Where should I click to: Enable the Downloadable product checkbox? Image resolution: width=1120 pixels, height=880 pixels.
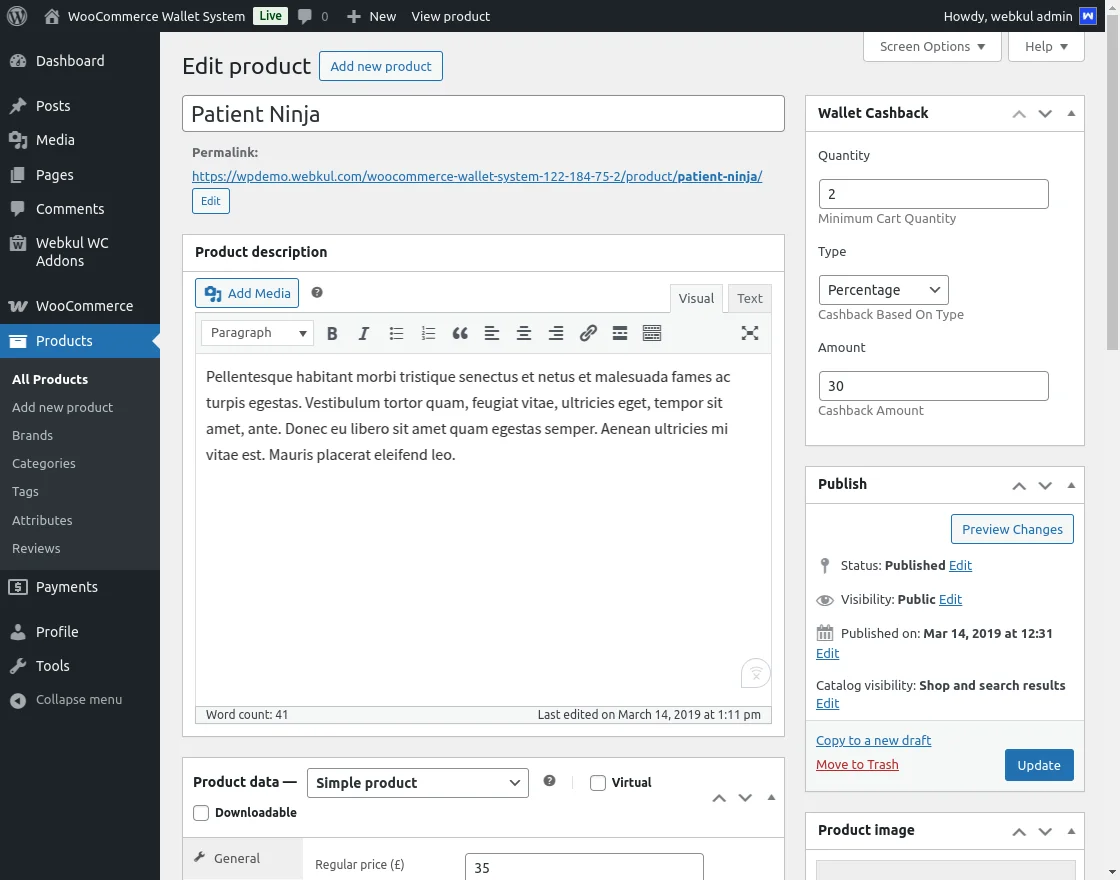click(x=201, y=813)
